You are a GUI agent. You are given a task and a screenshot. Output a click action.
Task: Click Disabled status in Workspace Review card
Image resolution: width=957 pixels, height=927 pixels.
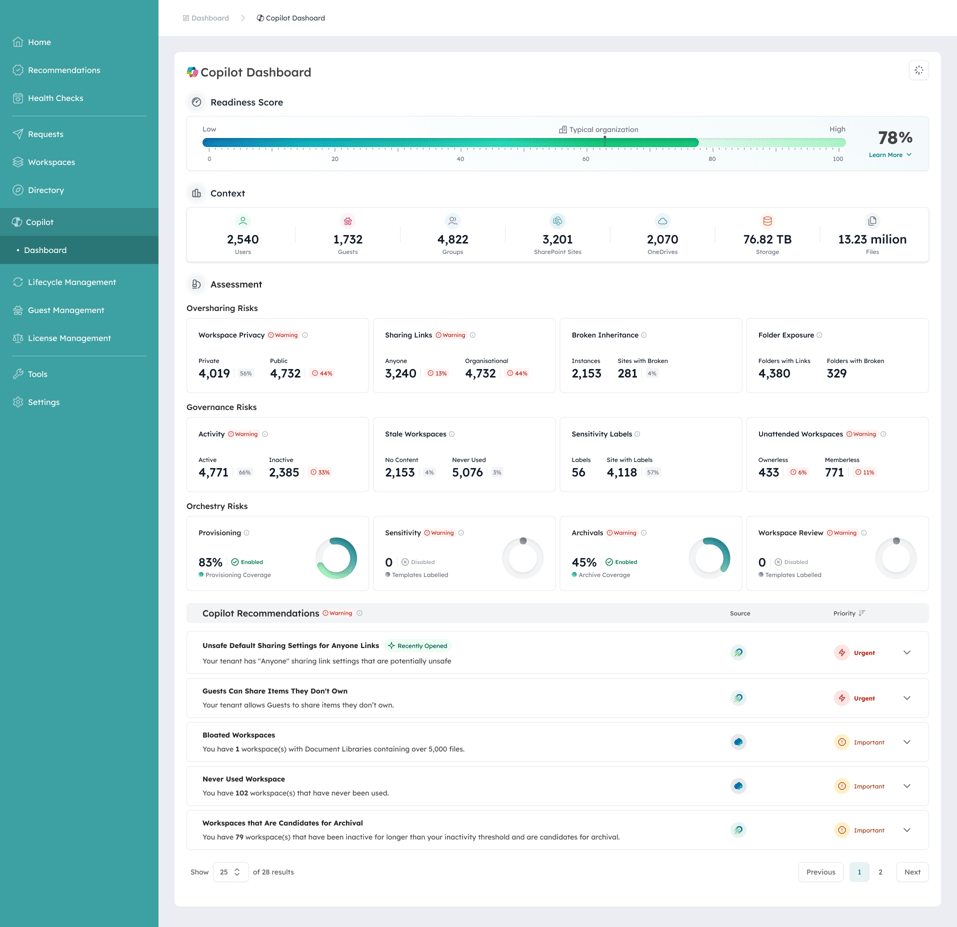pos(791,562)
